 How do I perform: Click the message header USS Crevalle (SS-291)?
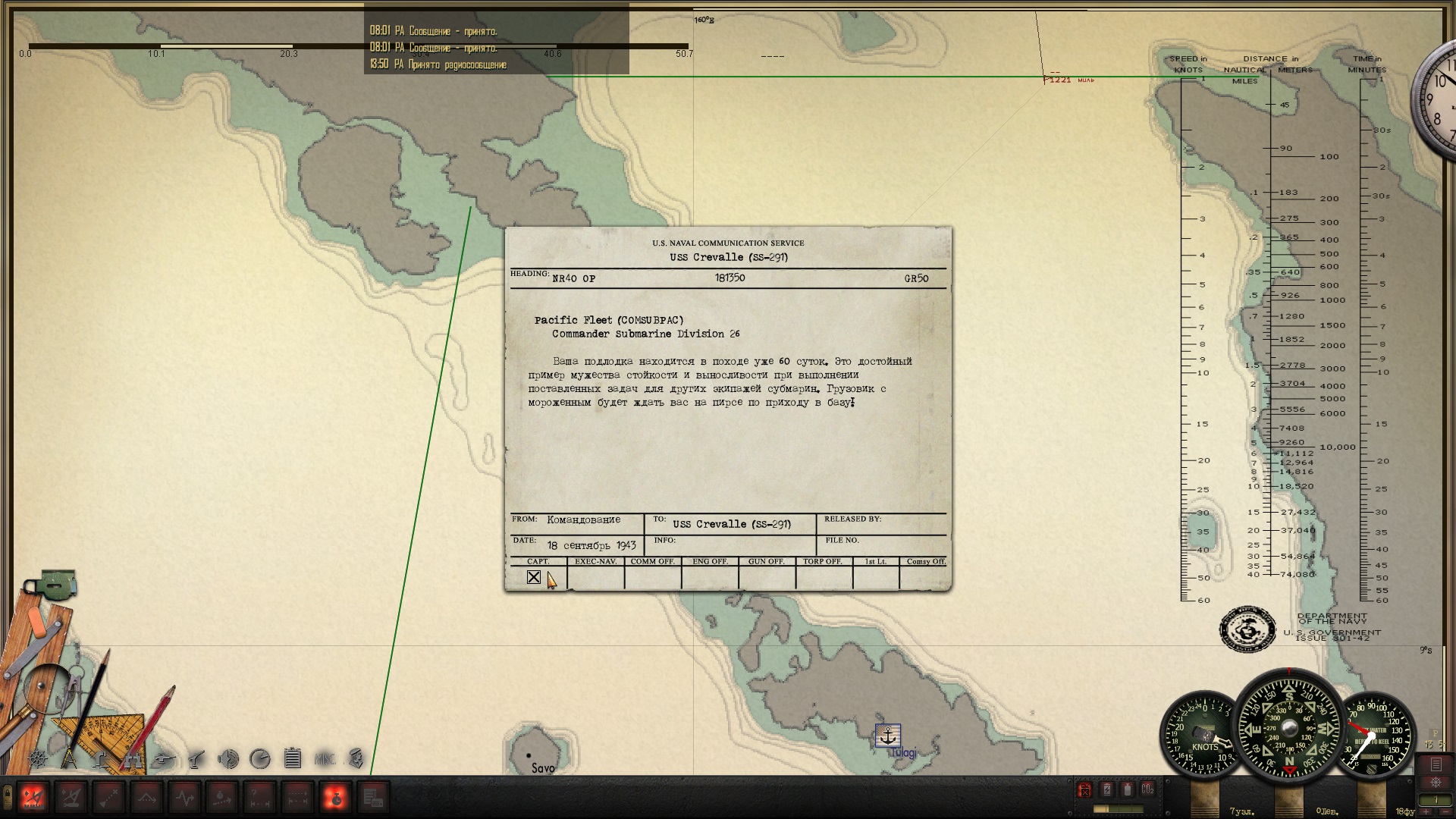click(x=729, y=257)
